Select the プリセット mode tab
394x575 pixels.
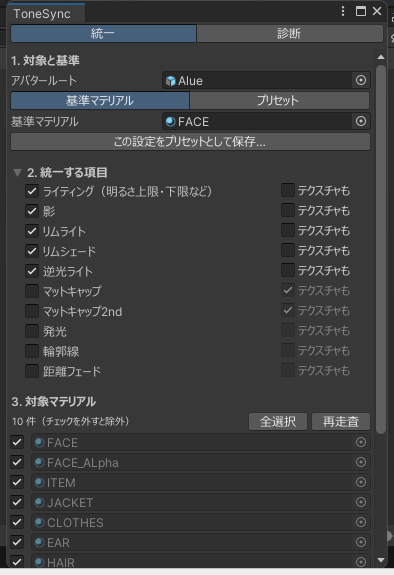pos(279,100)
